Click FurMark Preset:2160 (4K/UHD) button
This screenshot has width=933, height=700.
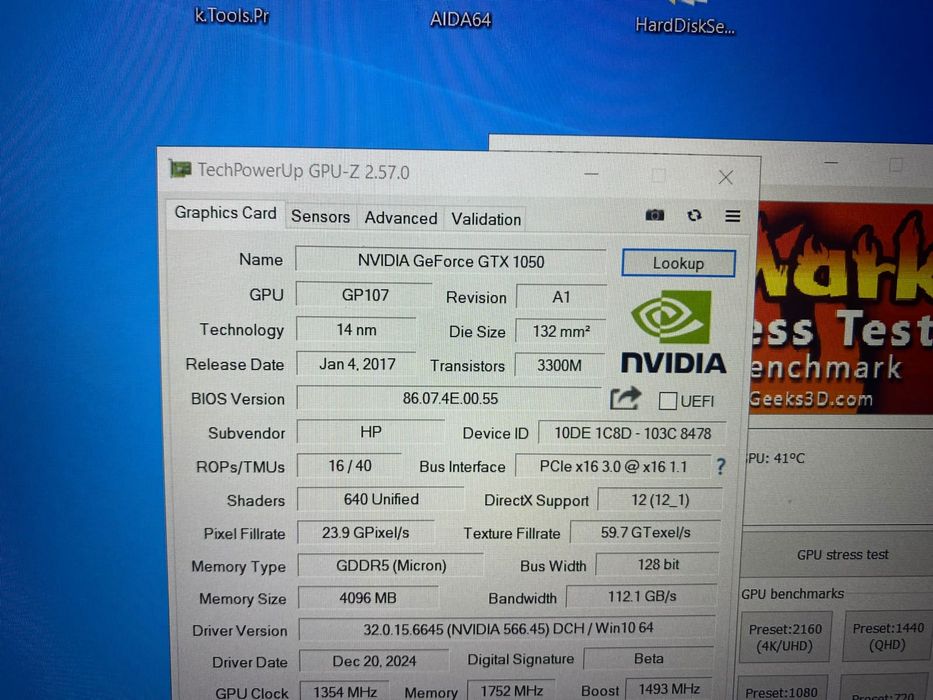[785, 638]
